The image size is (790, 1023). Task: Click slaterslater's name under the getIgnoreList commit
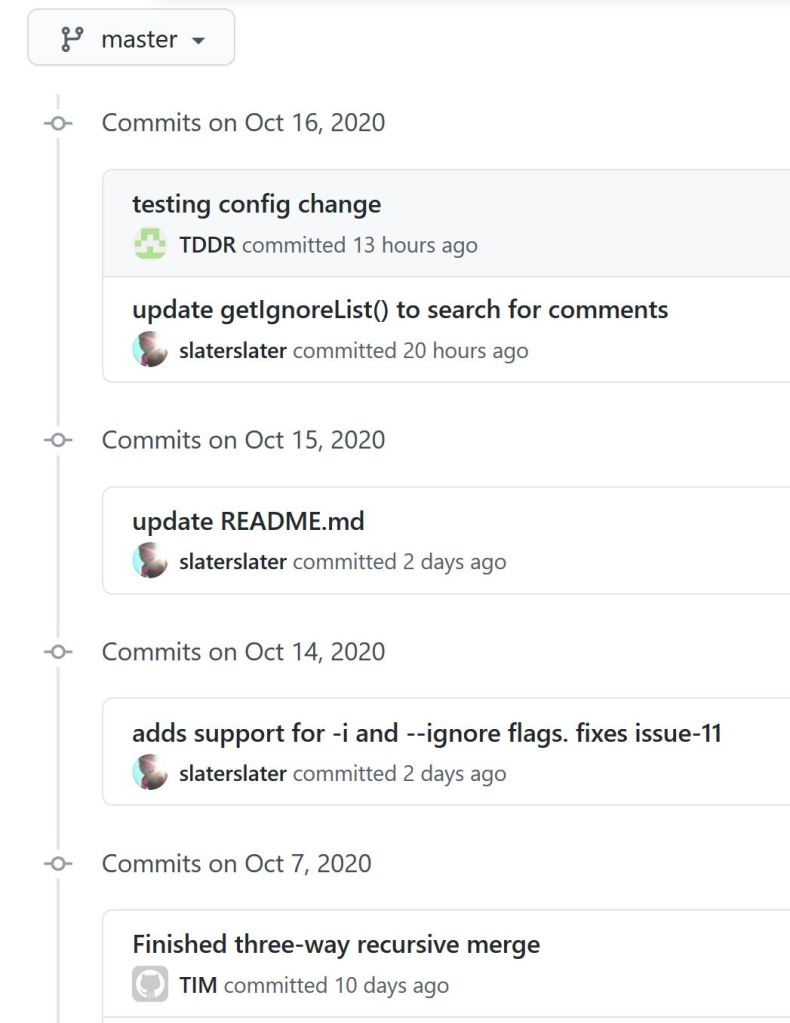pos(232,350)
